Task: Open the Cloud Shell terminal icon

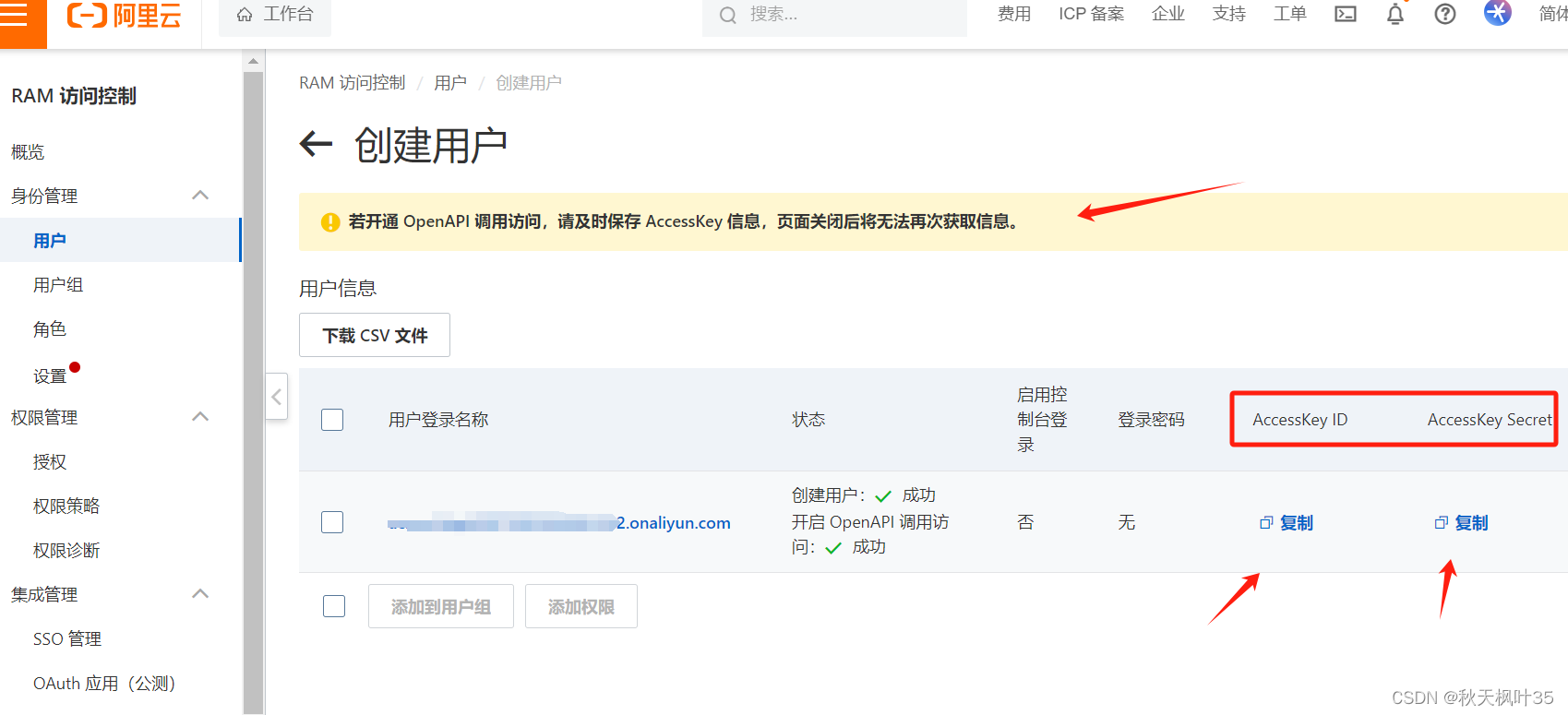Action: point(1346,14)
